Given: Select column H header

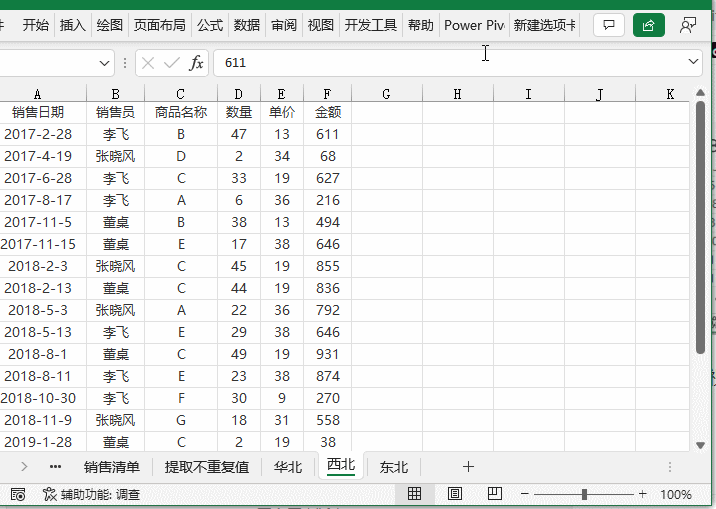Looking at the screenshot, I should tap(458, 94).
